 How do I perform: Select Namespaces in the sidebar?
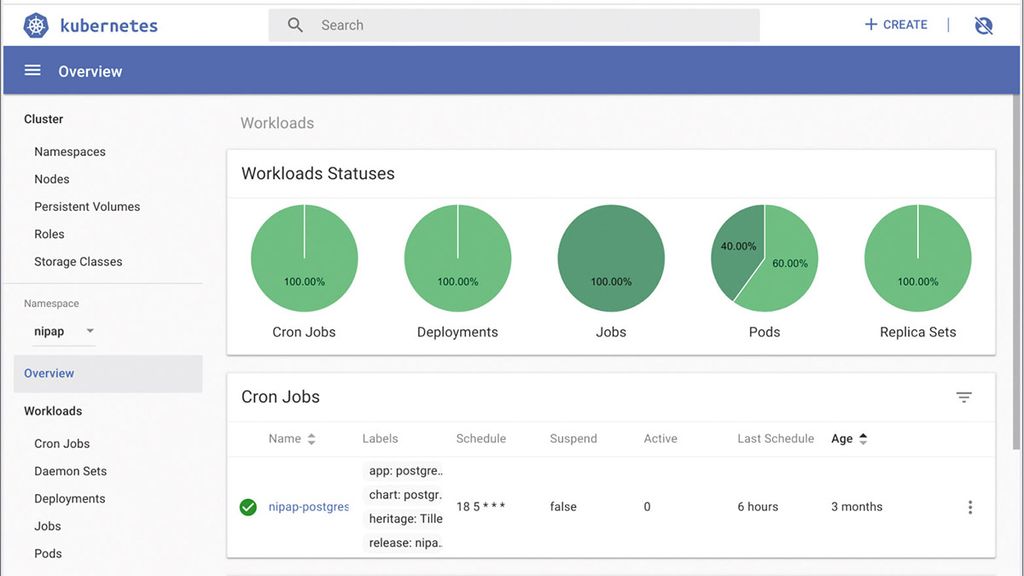[70, 151]
